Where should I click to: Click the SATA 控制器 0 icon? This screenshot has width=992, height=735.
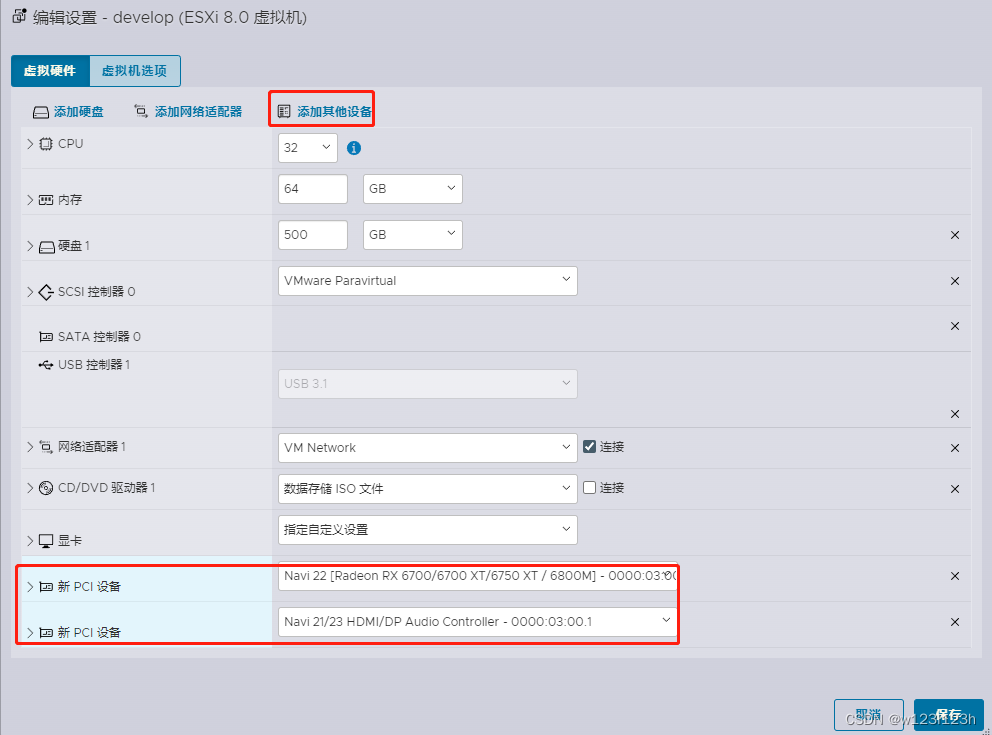(46, 337)
